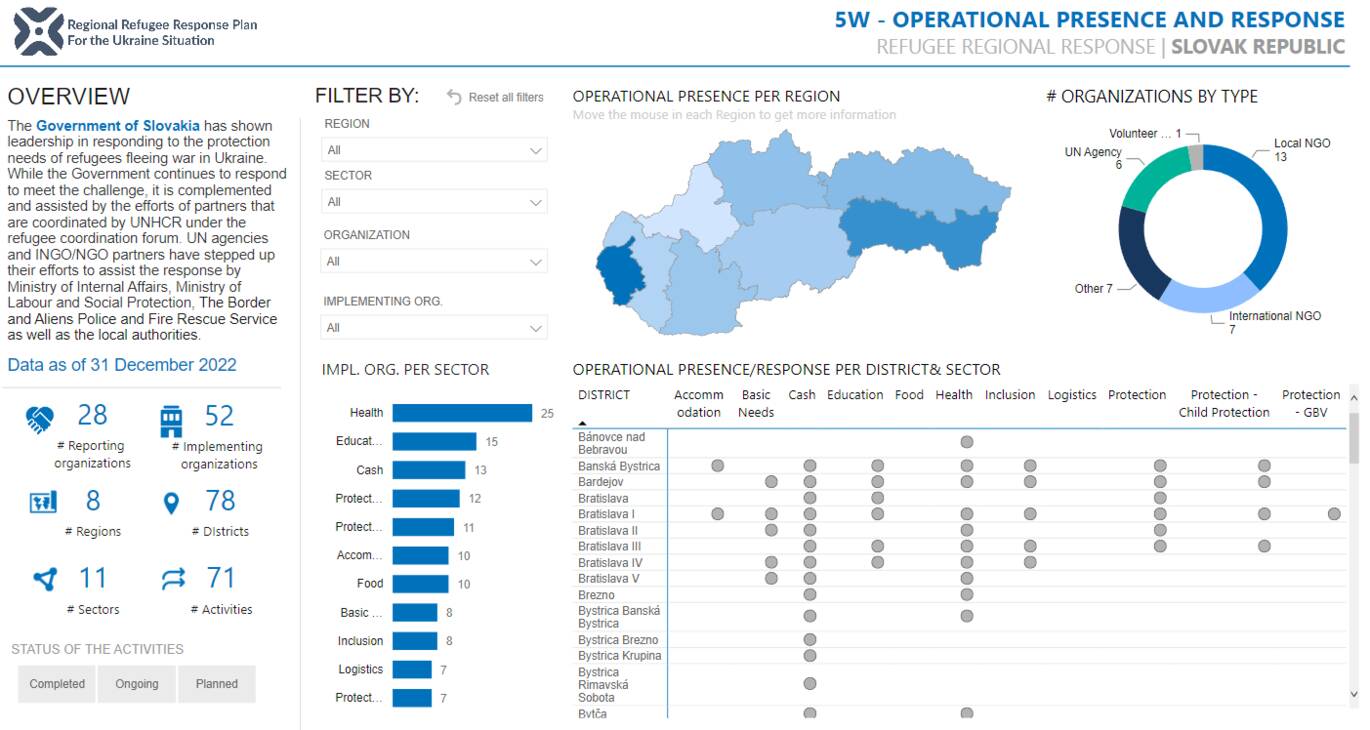
Task: Select the Logistics bar in sector chart
Action: pos(412,669)
